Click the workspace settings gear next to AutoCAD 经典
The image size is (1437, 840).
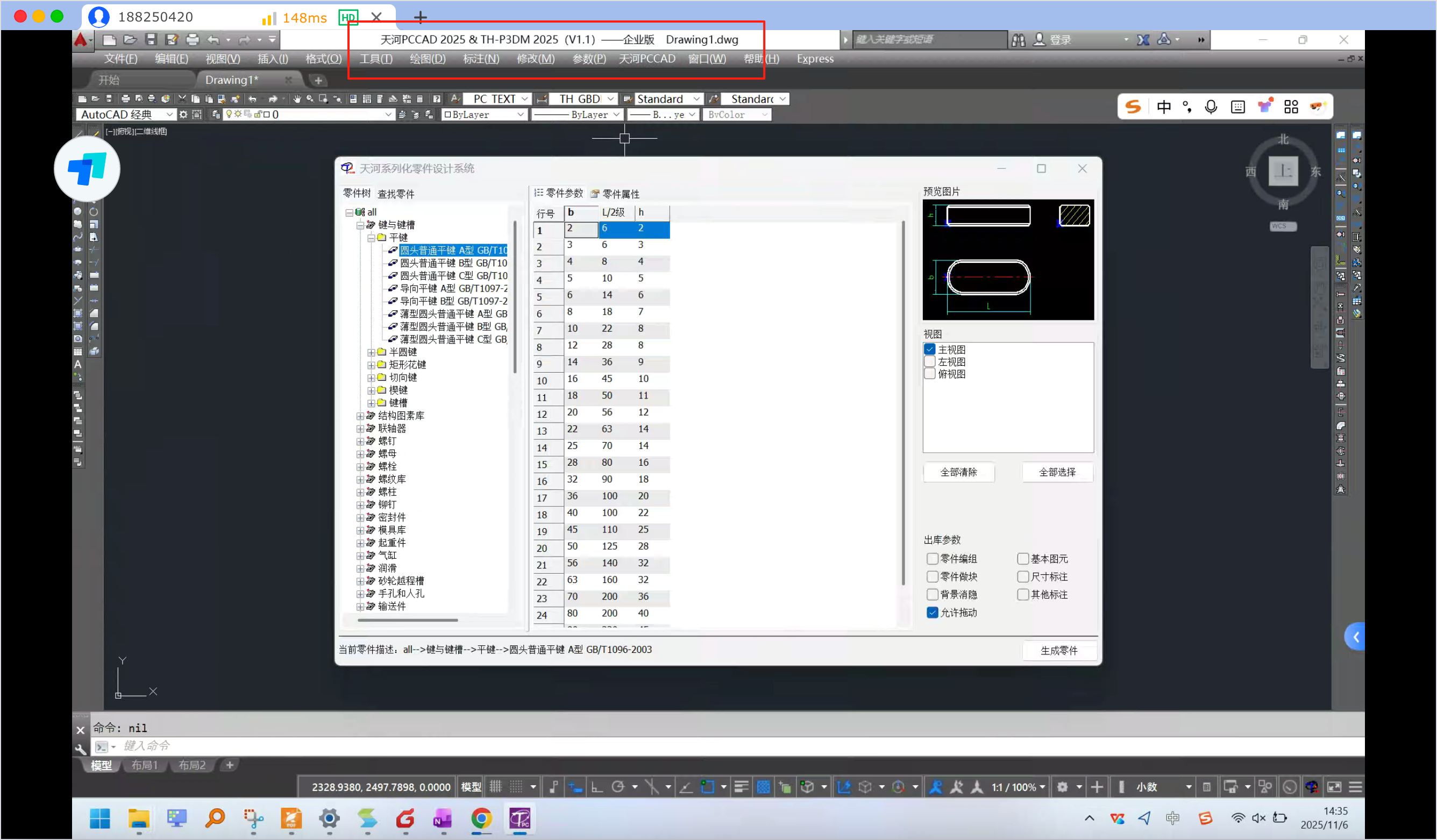pyautogui.click(x=183, y=114)
